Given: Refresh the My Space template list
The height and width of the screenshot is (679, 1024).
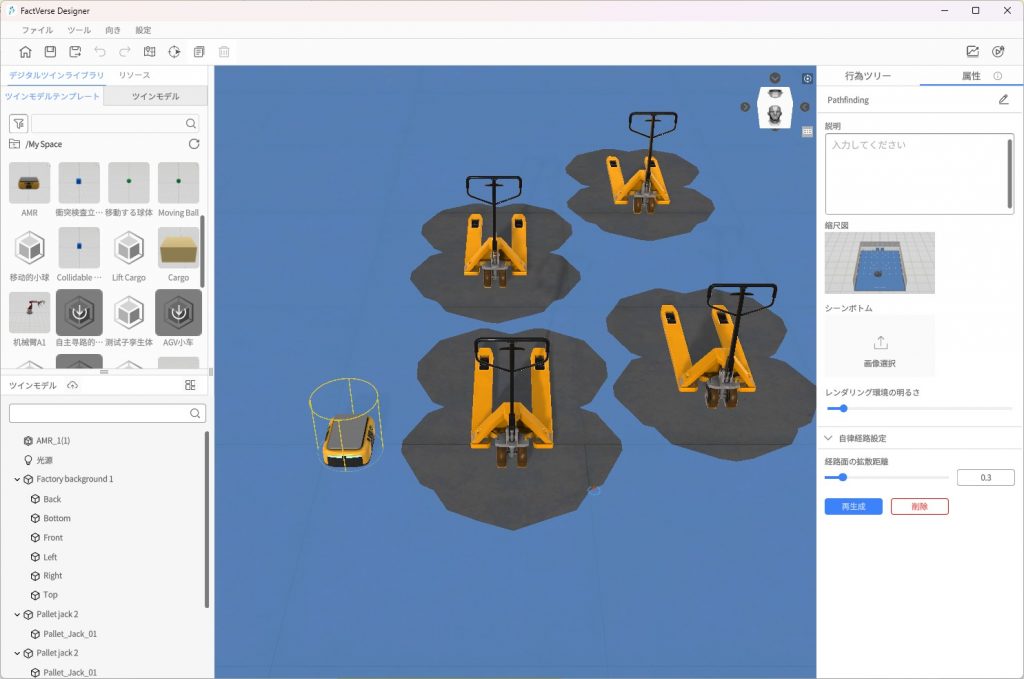Looking at the screenshot, I should (194, 144).
